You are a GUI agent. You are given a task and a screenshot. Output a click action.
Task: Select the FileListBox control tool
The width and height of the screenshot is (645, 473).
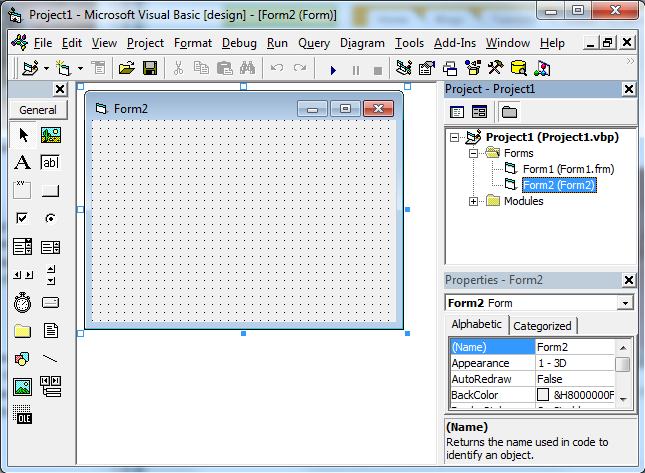[51, 331]
